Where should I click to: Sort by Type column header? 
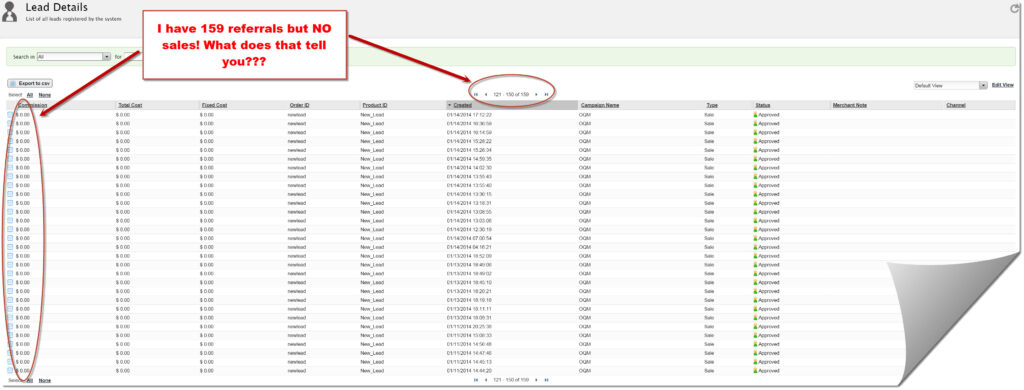[x=712, y=105]
